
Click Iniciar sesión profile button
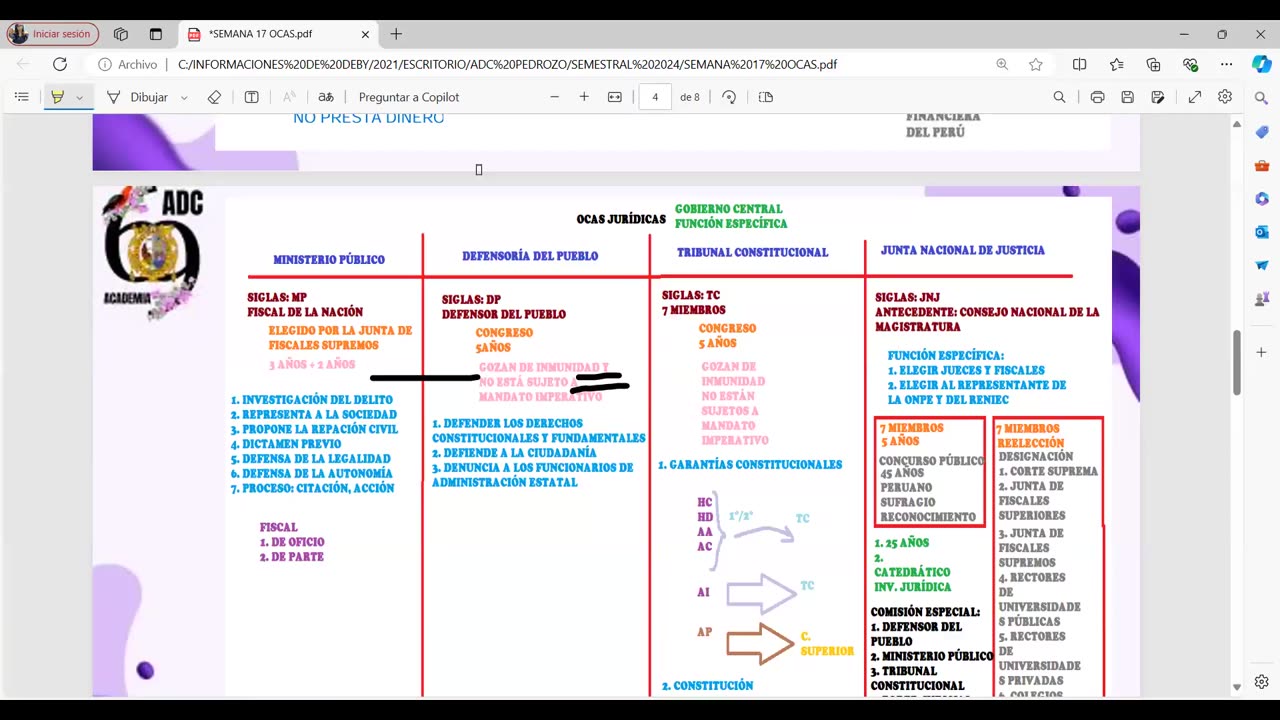[53, 34]
